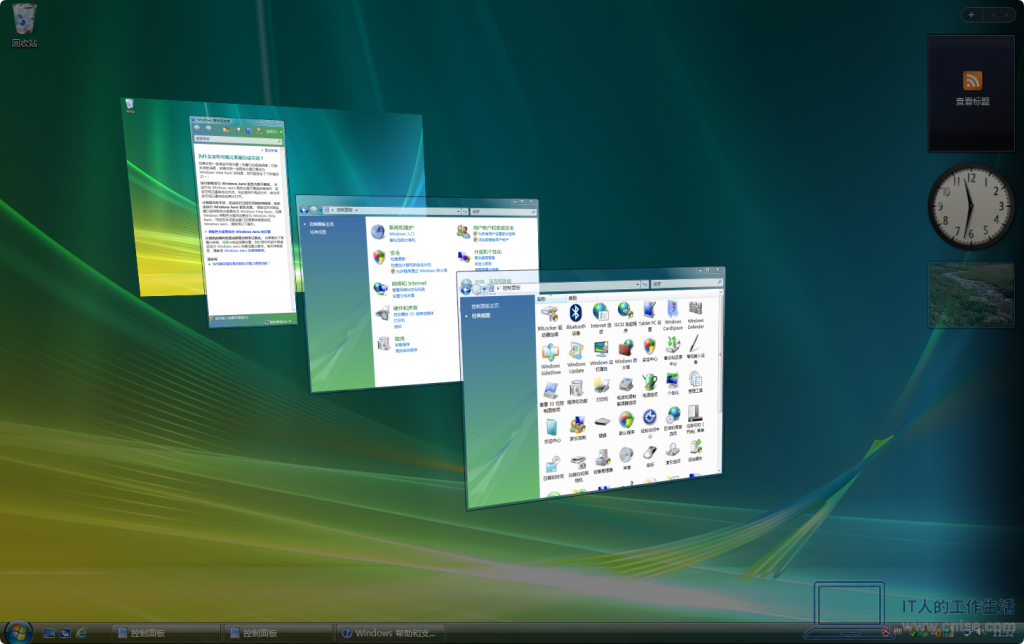
Task: Click the Windows 入门 link
Action: (x=402, y=234)
